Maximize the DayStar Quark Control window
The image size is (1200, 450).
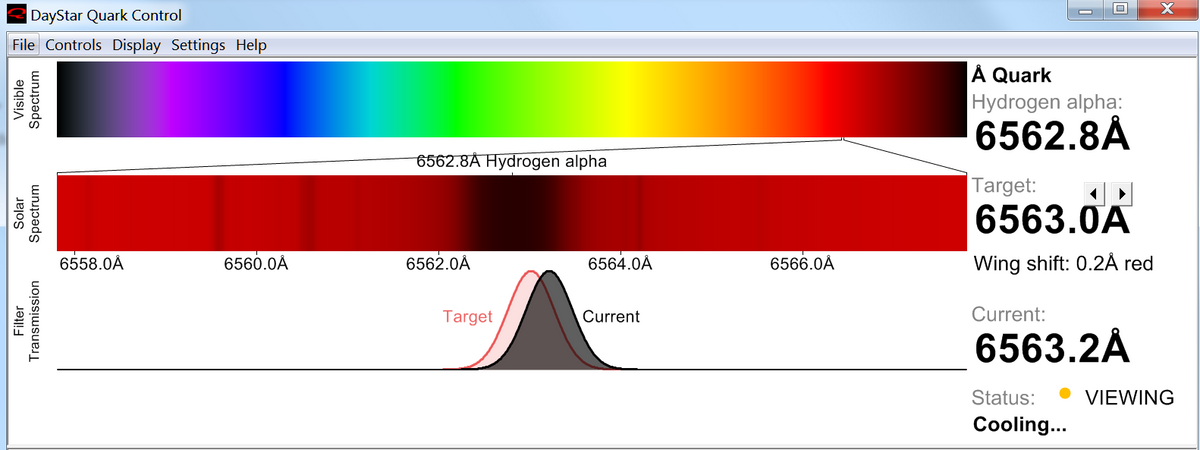pos(1121,9)
